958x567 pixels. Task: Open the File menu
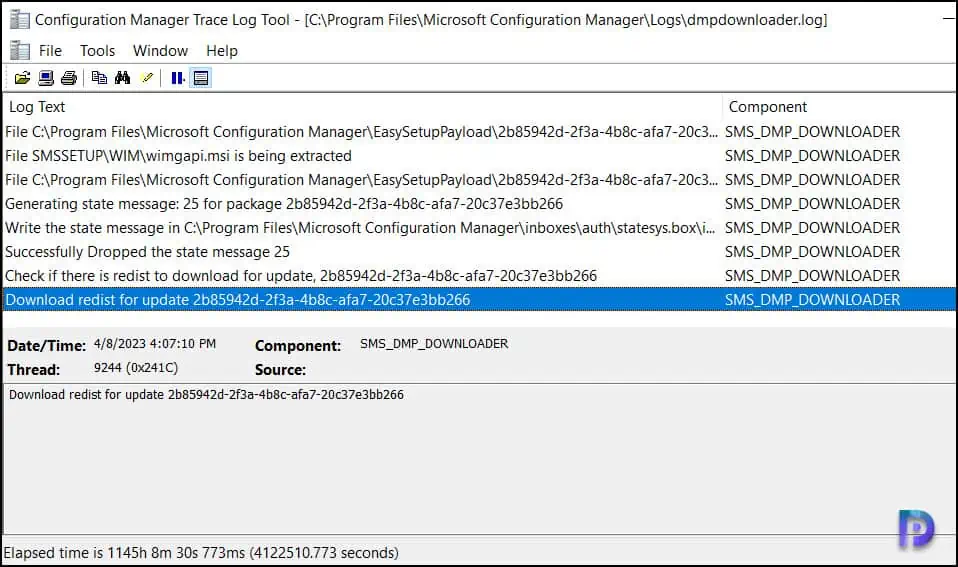click(50, 51)
